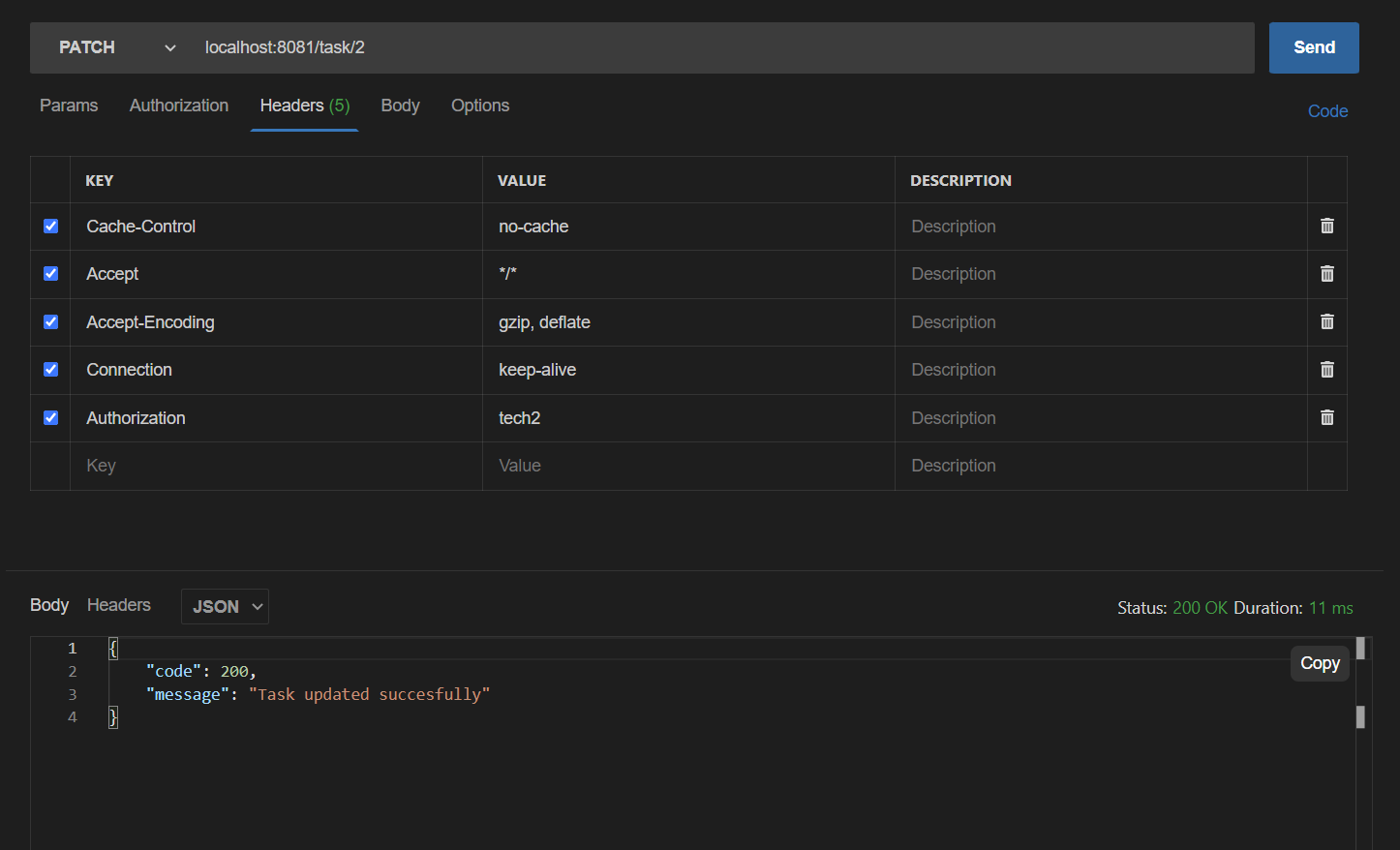
Task: Uncheck the Accept header checkbox
Action: [x=50, y=274]
